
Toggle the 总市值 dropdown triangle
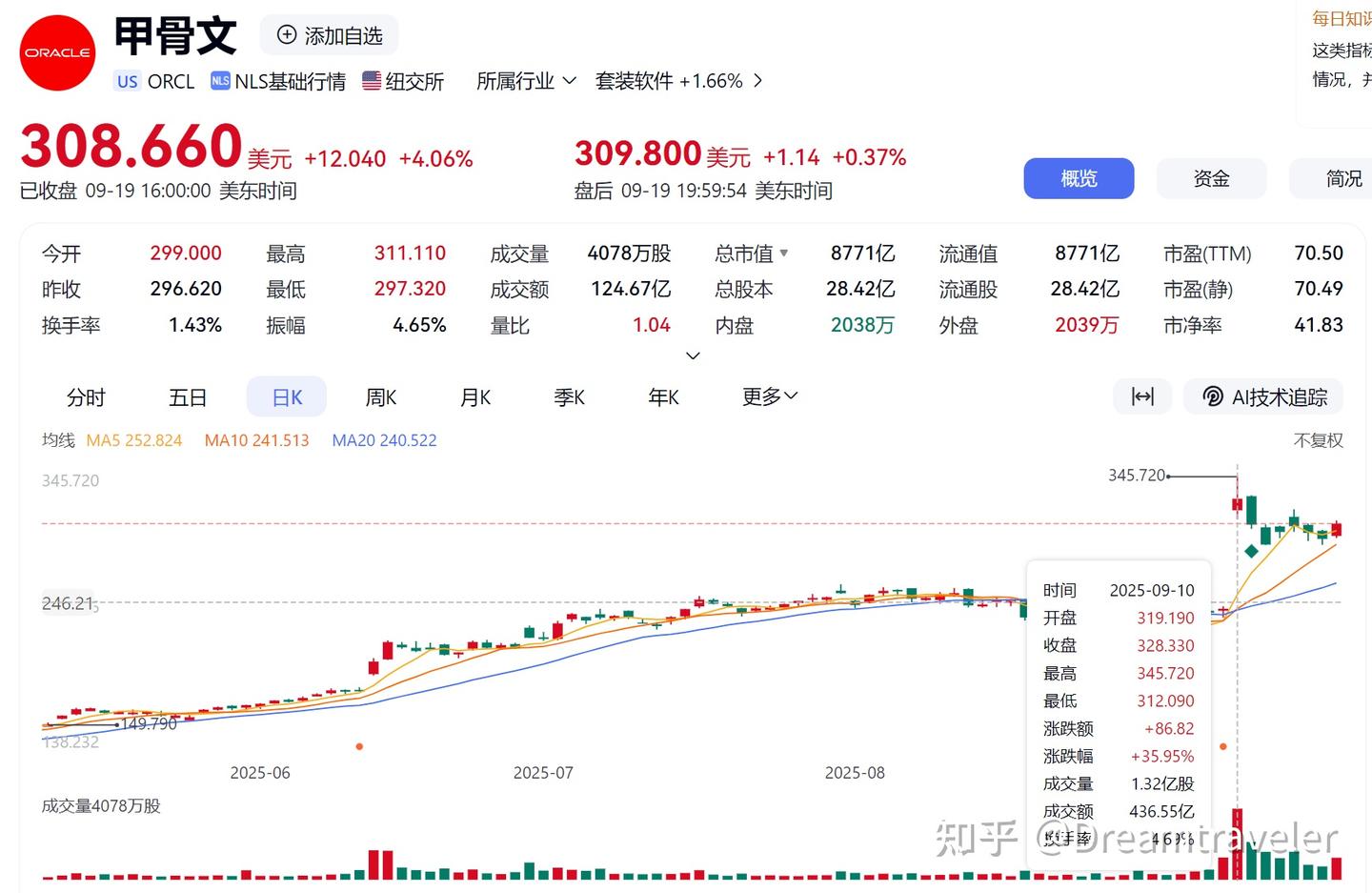(784, 254)
